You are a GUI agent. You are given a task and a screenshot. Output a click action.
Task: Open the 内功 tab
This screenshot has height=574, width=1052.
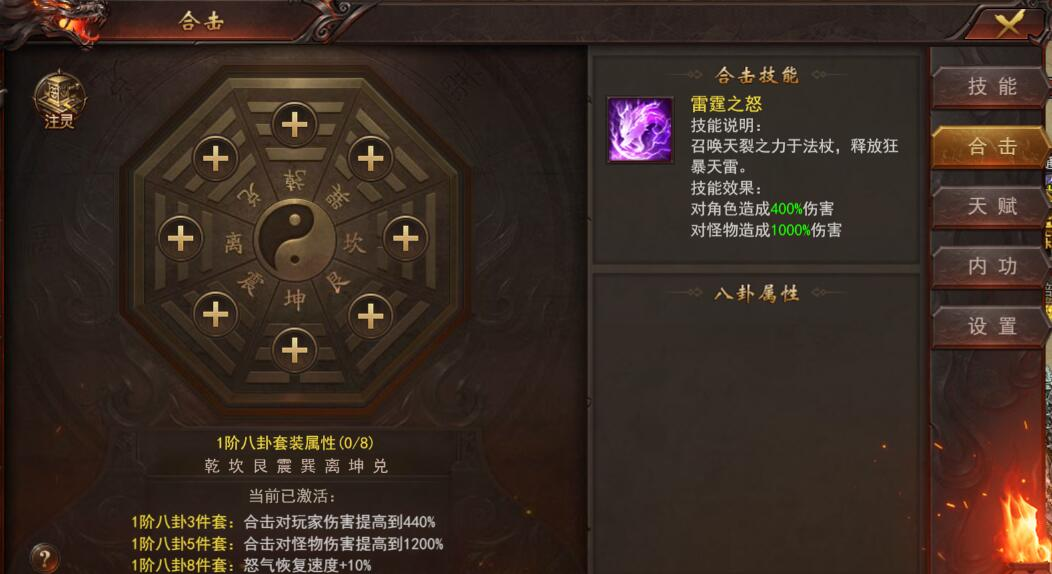coord(990,266)
